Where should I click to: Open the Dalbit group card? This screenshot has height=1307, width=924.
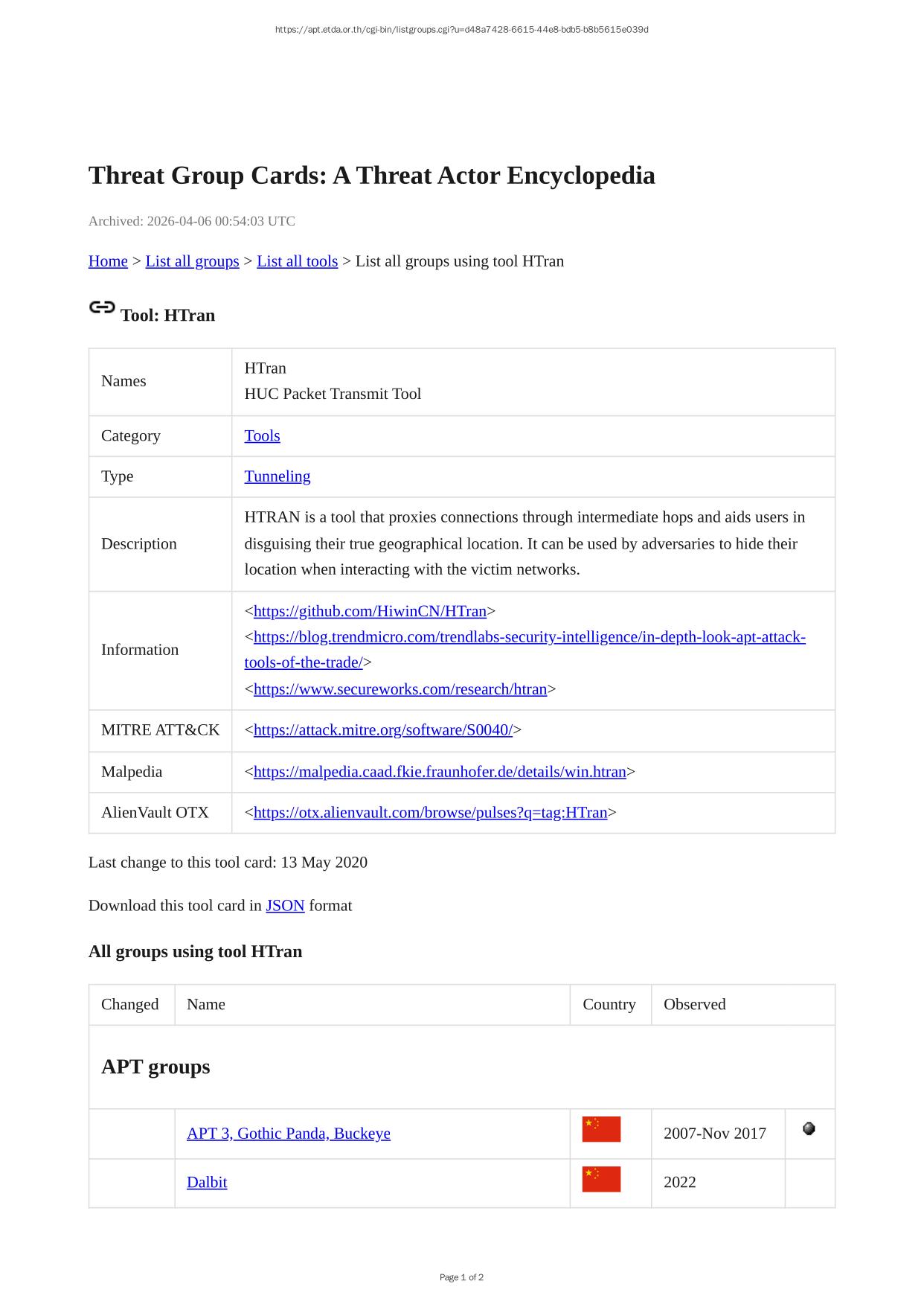207,1183
